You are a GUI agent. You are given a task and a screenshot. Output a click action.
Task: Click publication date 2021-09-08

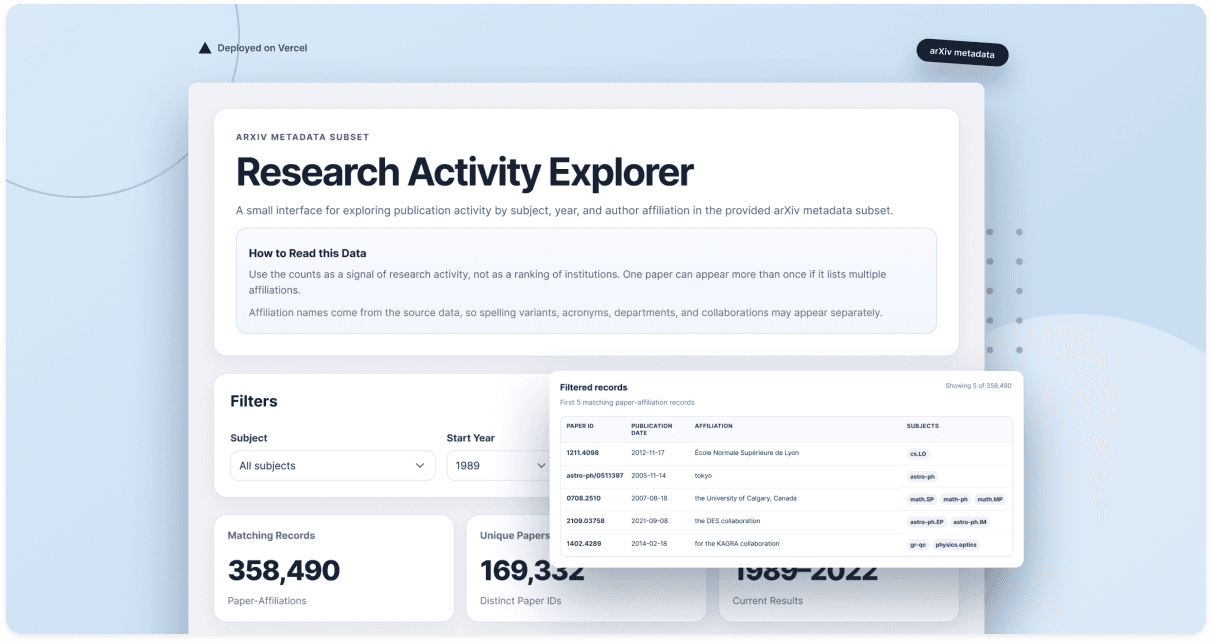tap(647, 521)
